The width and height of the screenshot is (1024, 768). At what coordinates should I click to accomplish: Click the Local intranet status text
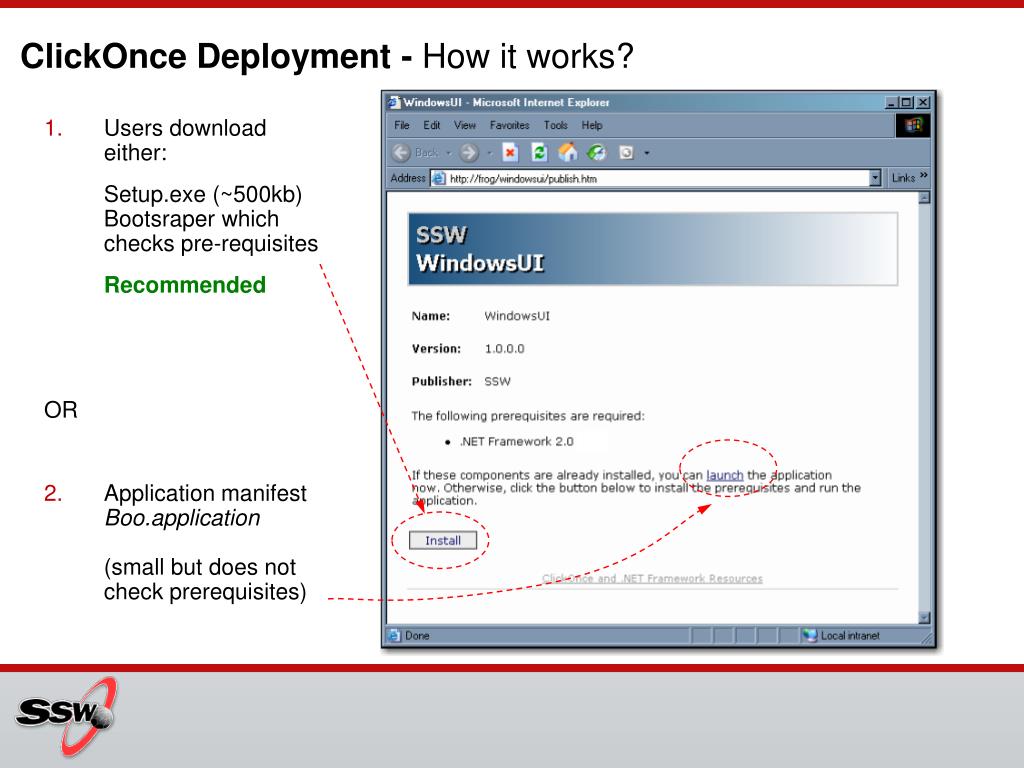(x=850, y=635)
